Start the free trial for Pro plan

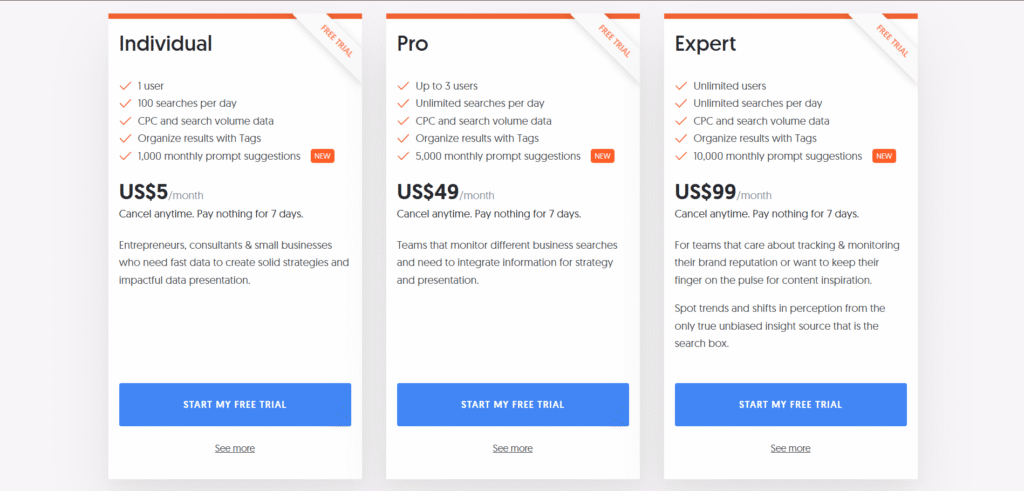[x=513, y=405]
